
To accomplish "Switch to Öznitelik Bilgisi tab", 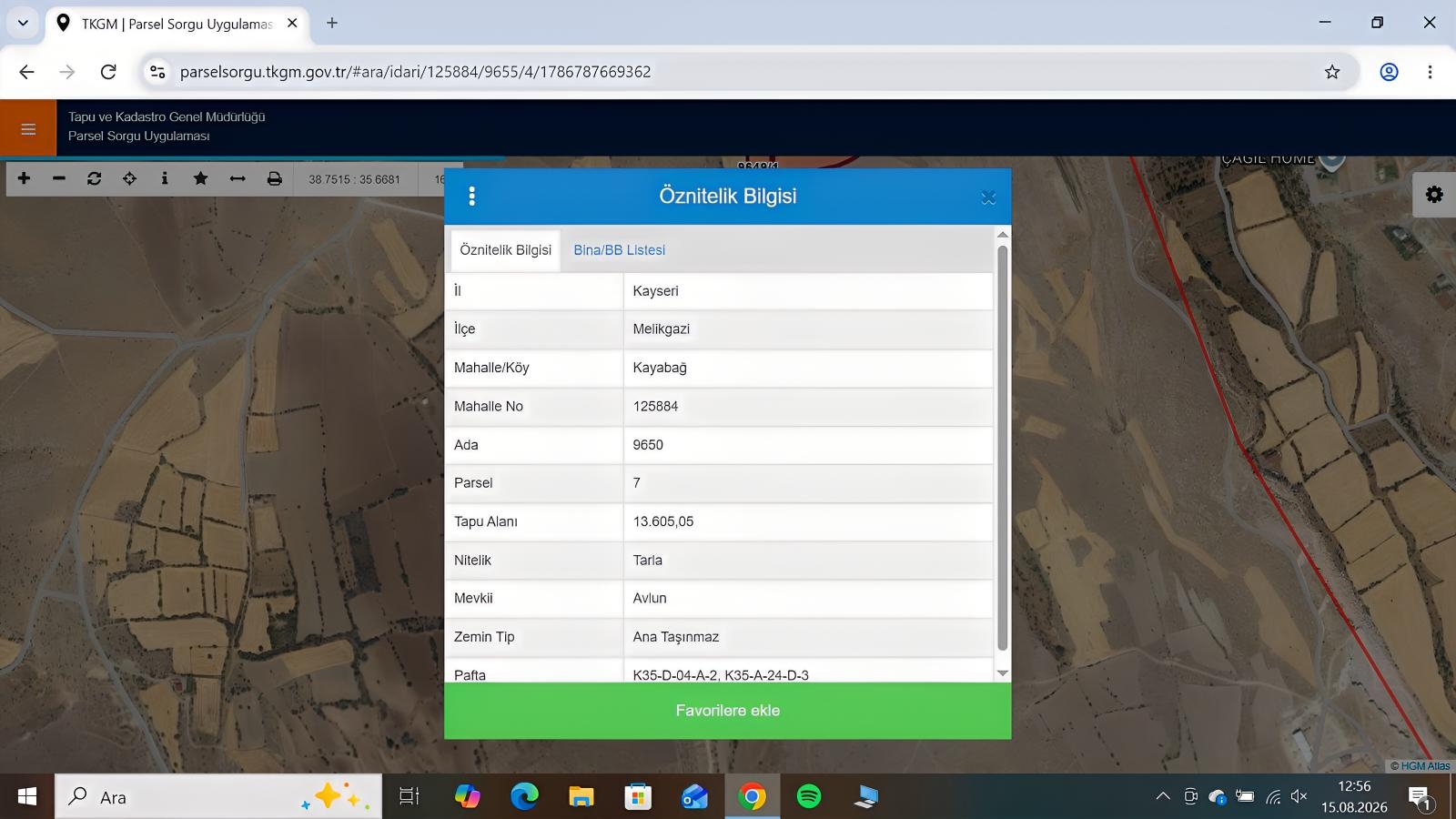I will [x=505, y=250].
